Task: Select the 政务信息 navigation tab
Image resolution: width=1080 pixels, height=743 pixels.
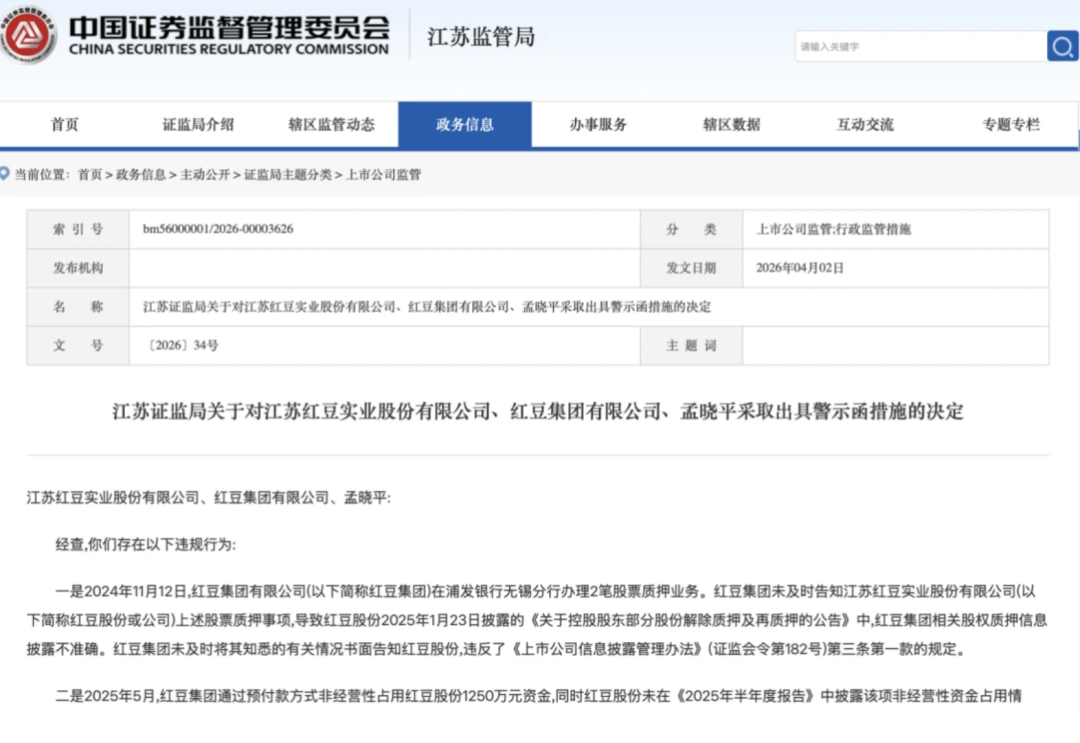Action: (x=465, y=125)
